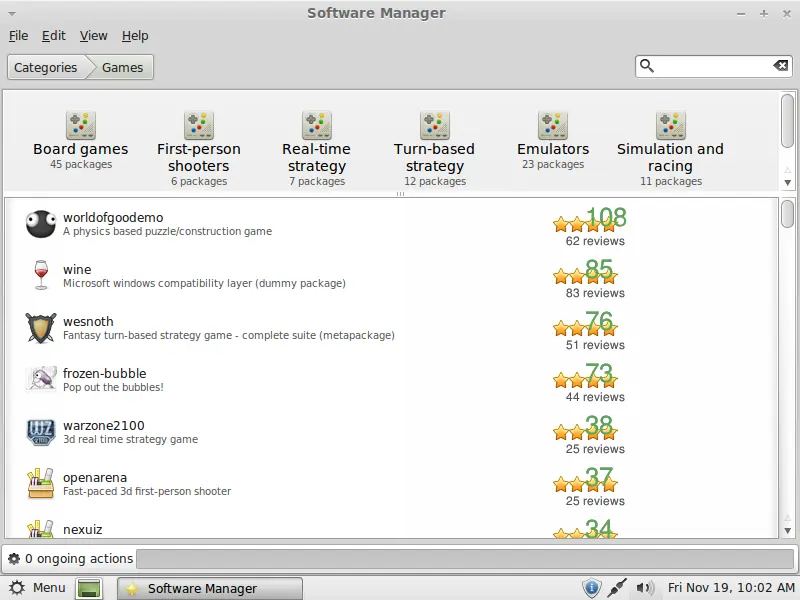Image resolution: width=800 pixels, height=600 pixels.
Task: Click inside the search input field
Action: [x=712, y=66]
